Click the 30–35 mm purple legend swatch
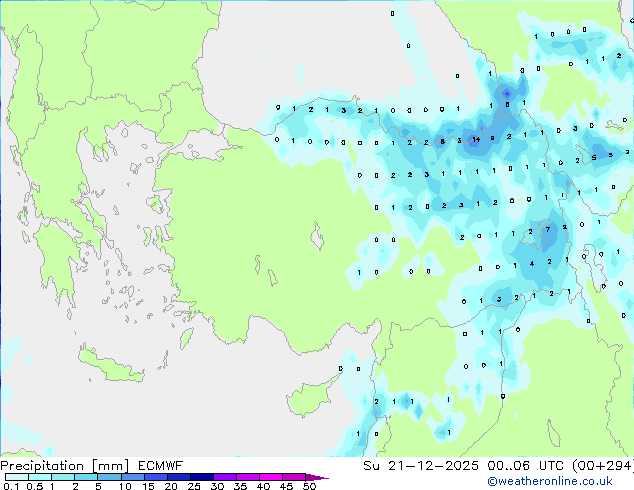The height and width of the screenshot is (490, 634). (224, 477)
